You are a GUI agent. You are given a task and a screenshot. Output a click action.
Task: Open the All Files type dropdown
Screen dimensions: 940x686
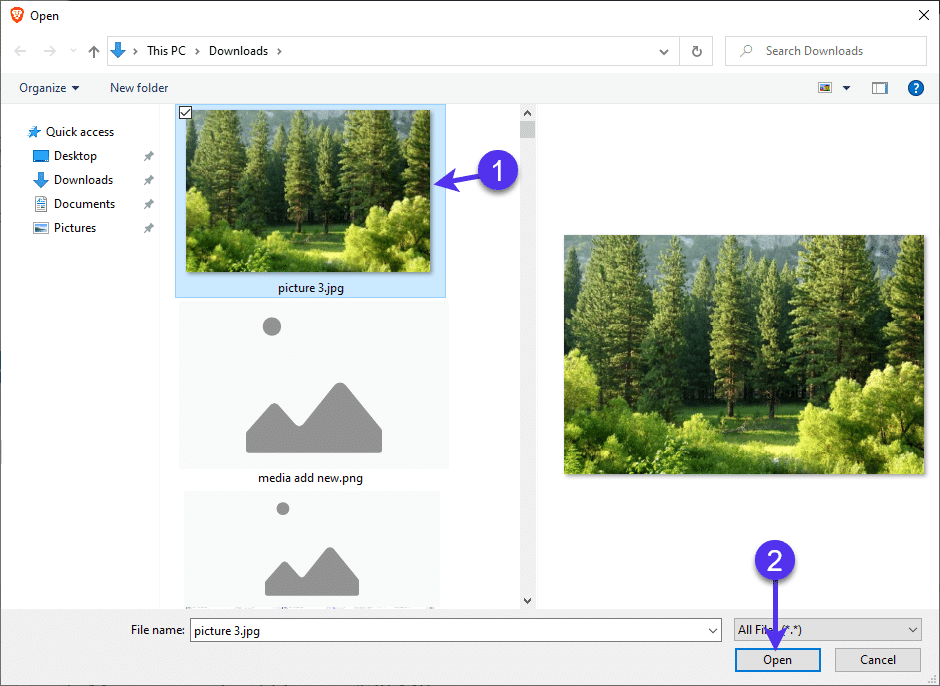tap(827, 630)
